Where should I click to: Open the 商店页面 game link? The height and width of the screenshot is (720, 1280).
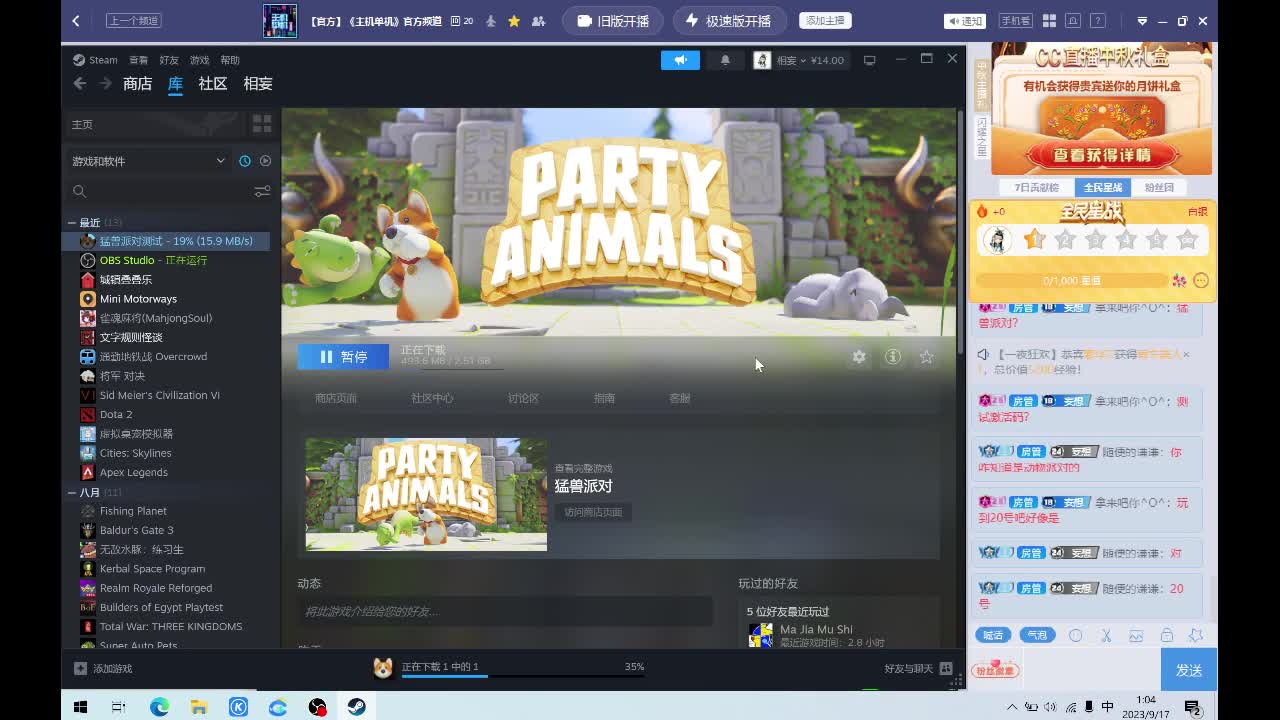point(336,398)
